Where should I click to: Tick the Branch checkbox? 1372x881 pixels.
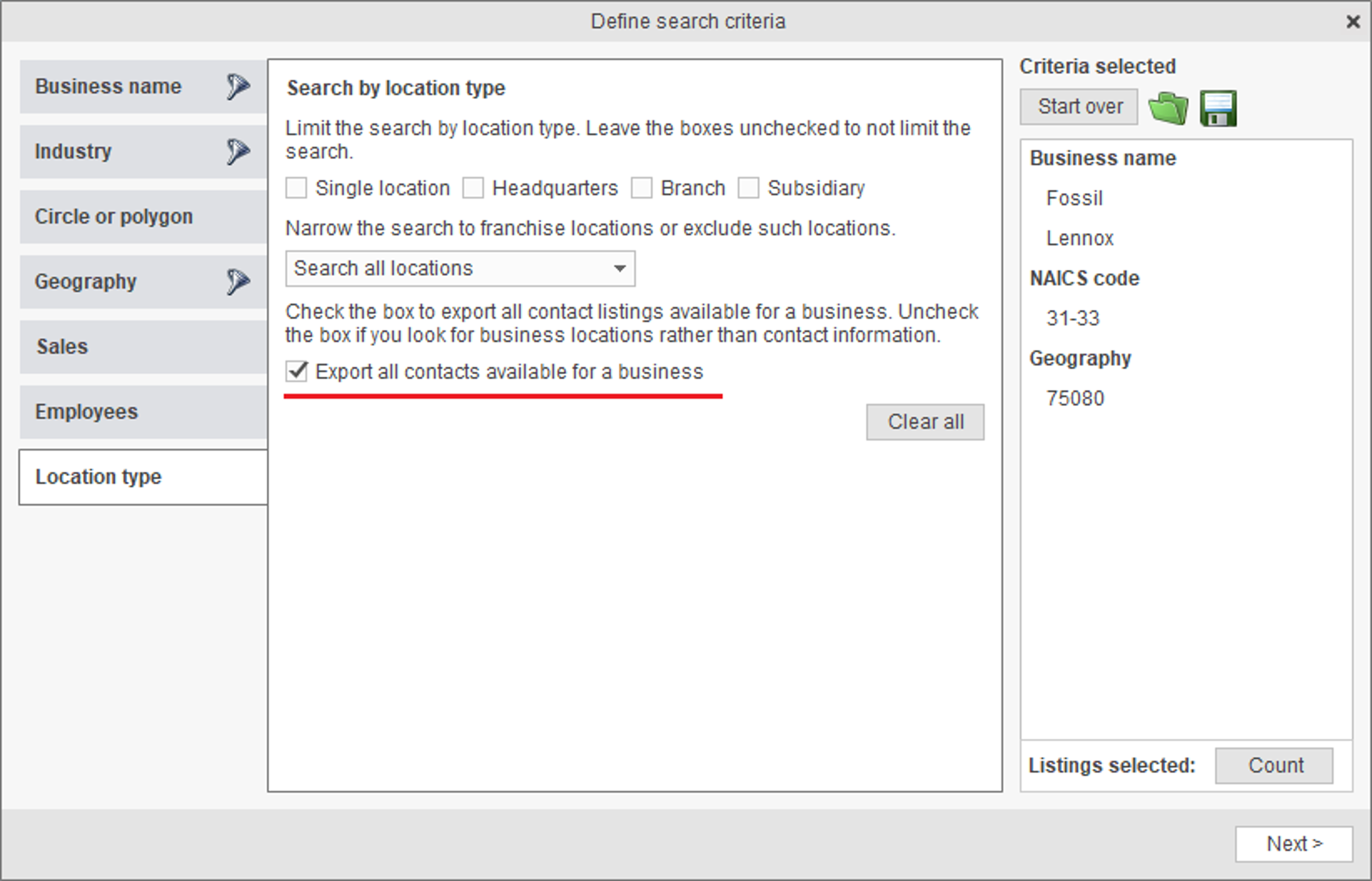coord(641,188)
